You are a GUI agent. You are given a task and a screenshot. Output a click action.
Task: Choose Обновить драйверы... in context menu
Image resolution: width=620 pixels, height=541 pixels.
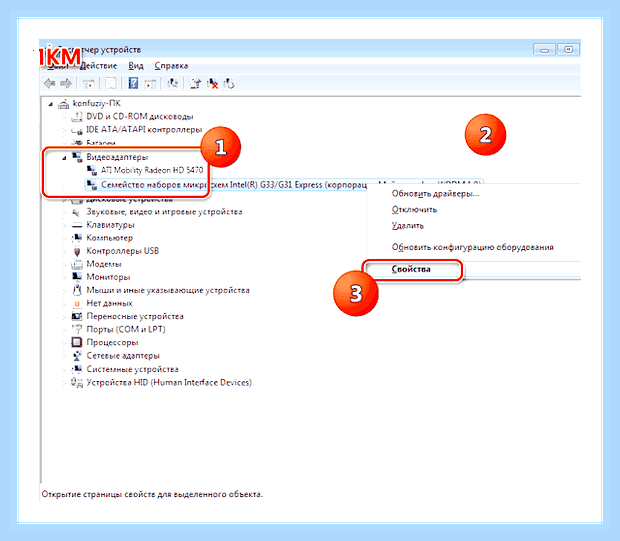[435, 194]
